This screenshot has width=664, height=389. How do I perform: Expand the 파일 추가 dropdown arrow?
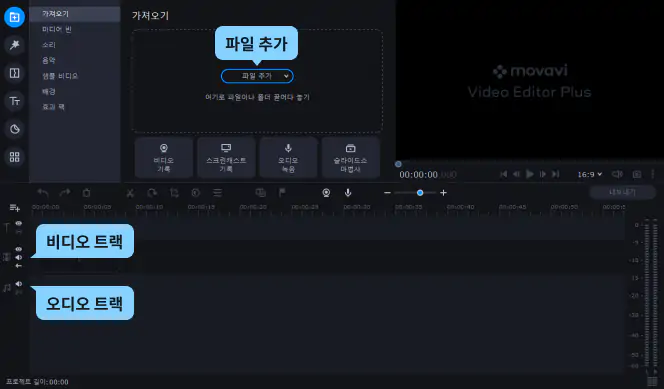coord(286,76)
